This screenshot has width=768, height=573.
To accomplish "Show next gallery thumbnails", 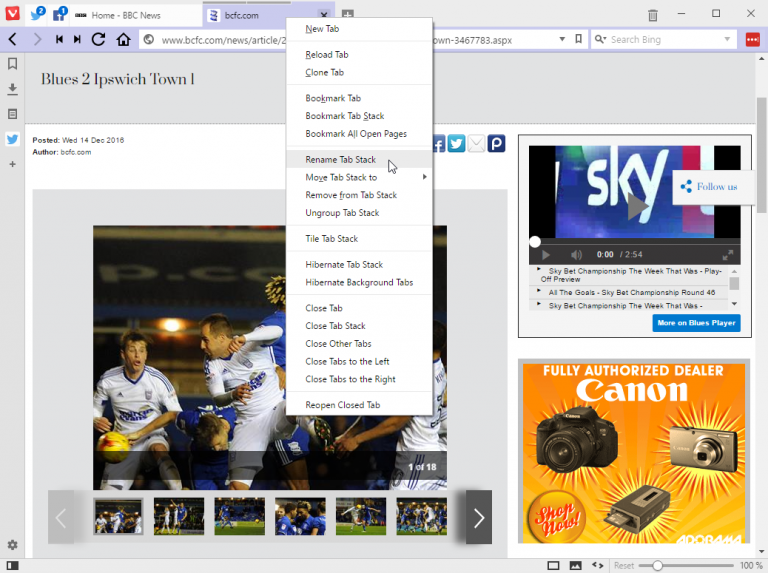I will click(479, 517).
